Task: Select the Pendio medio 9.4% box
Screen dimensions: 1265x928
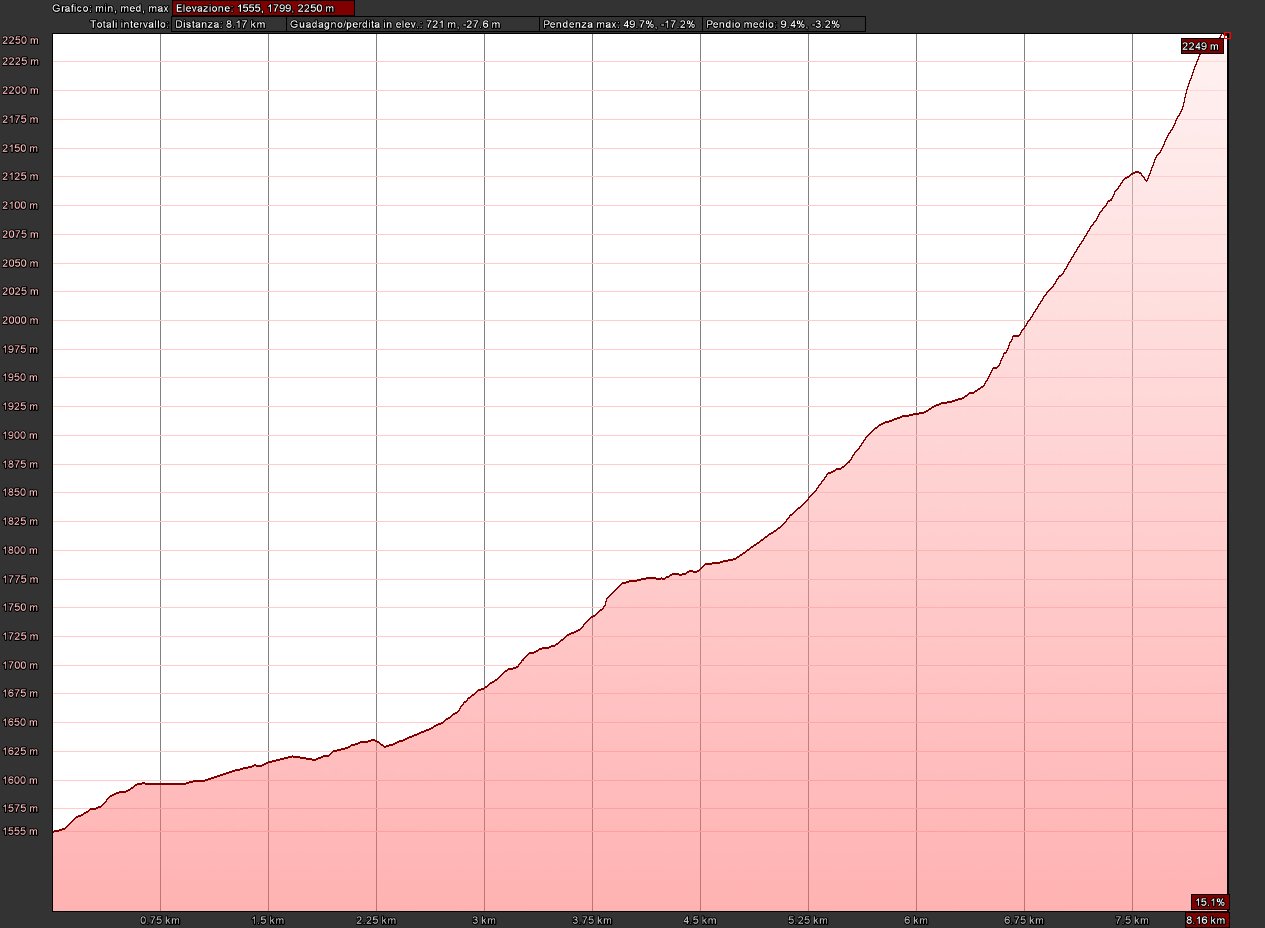Action: pyautogui.click(x=783, y=23)
